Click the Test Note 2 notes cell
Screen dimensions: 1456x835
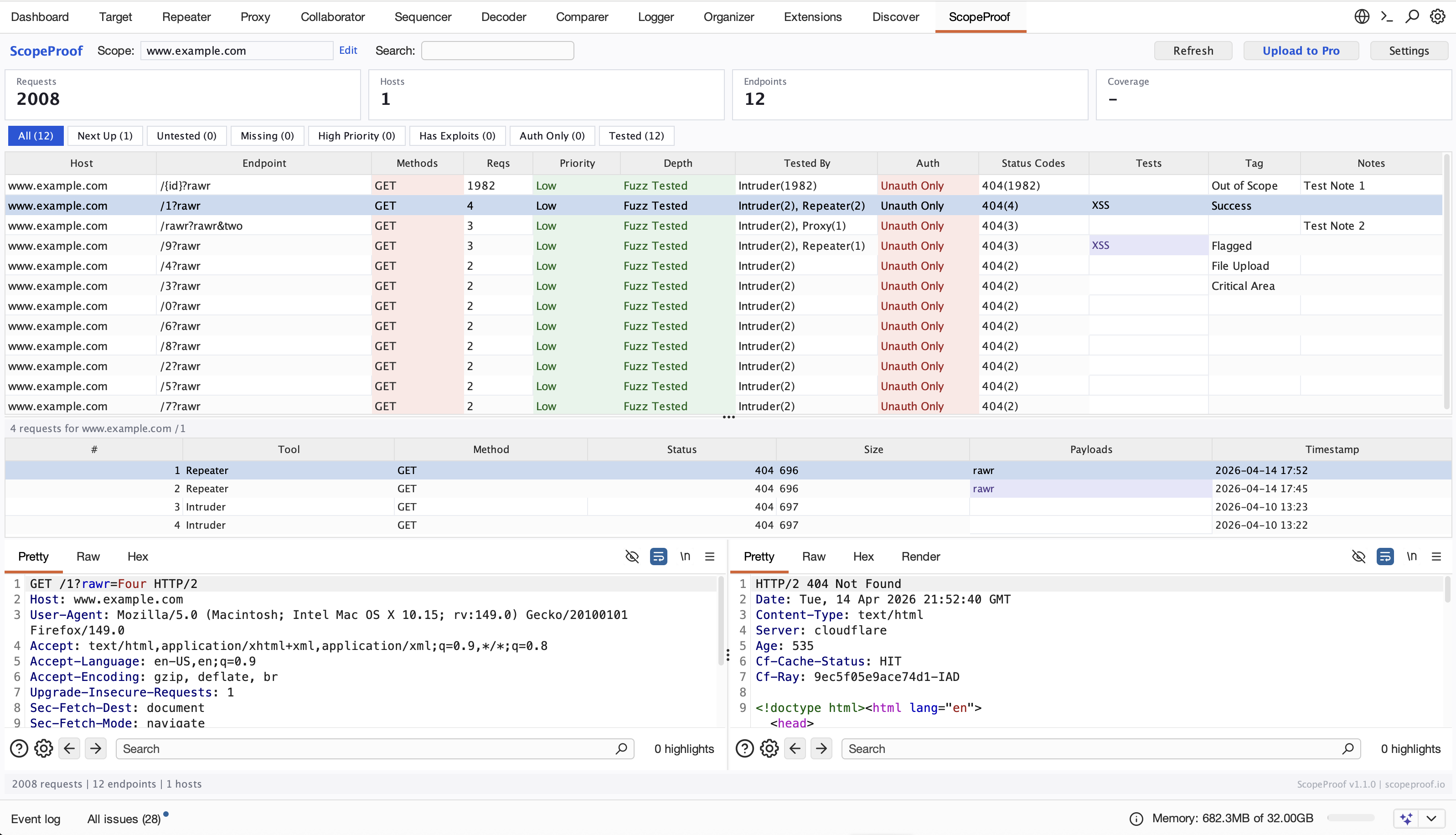(1371, 226)
